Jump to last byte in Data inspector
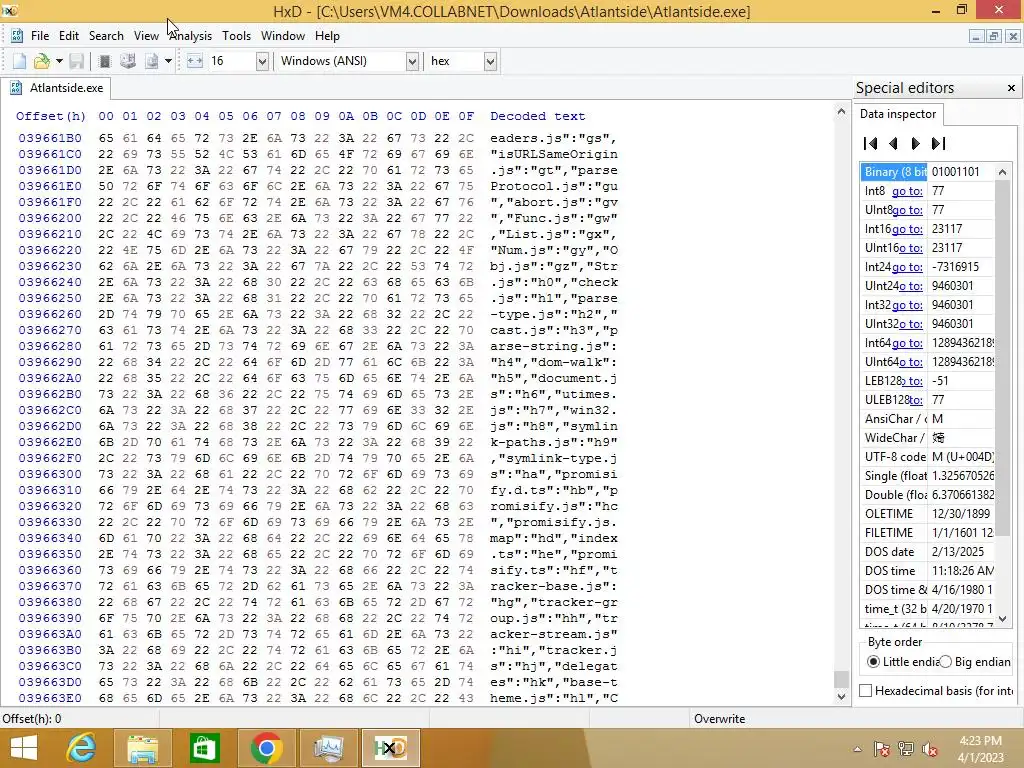This screenshot has width=1024, height=768. tap(938, 144)
